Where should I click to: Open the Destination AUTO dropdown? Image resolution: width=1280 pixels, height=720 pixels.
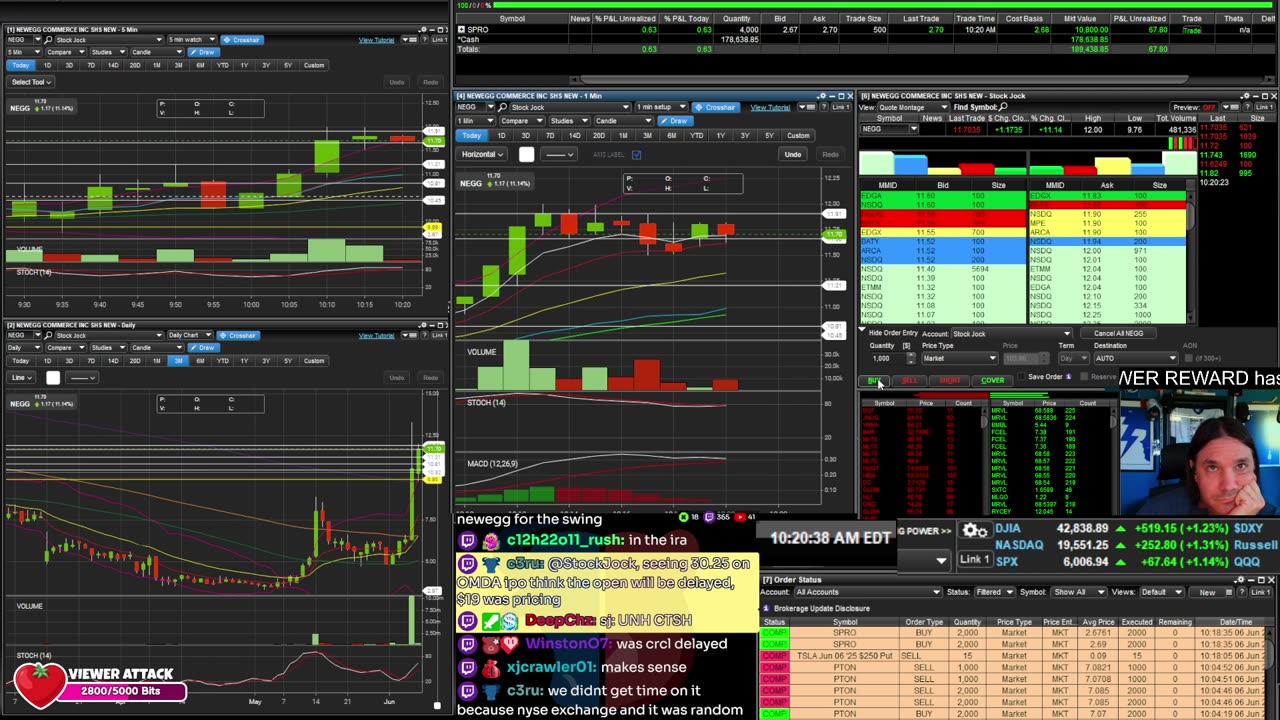pos(1137,358)
